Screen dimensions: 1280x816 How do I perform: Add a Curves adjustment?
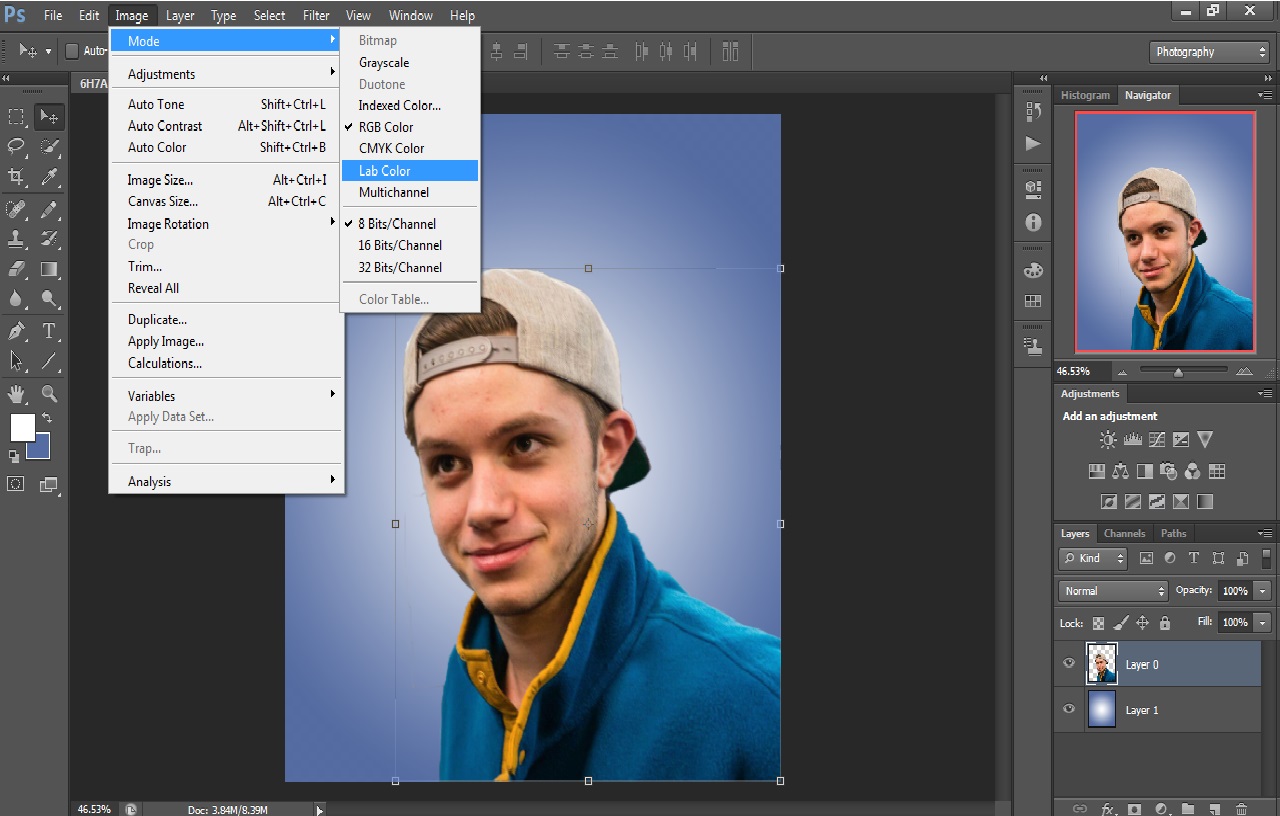pyautogui.click(x=1157, y=439)
